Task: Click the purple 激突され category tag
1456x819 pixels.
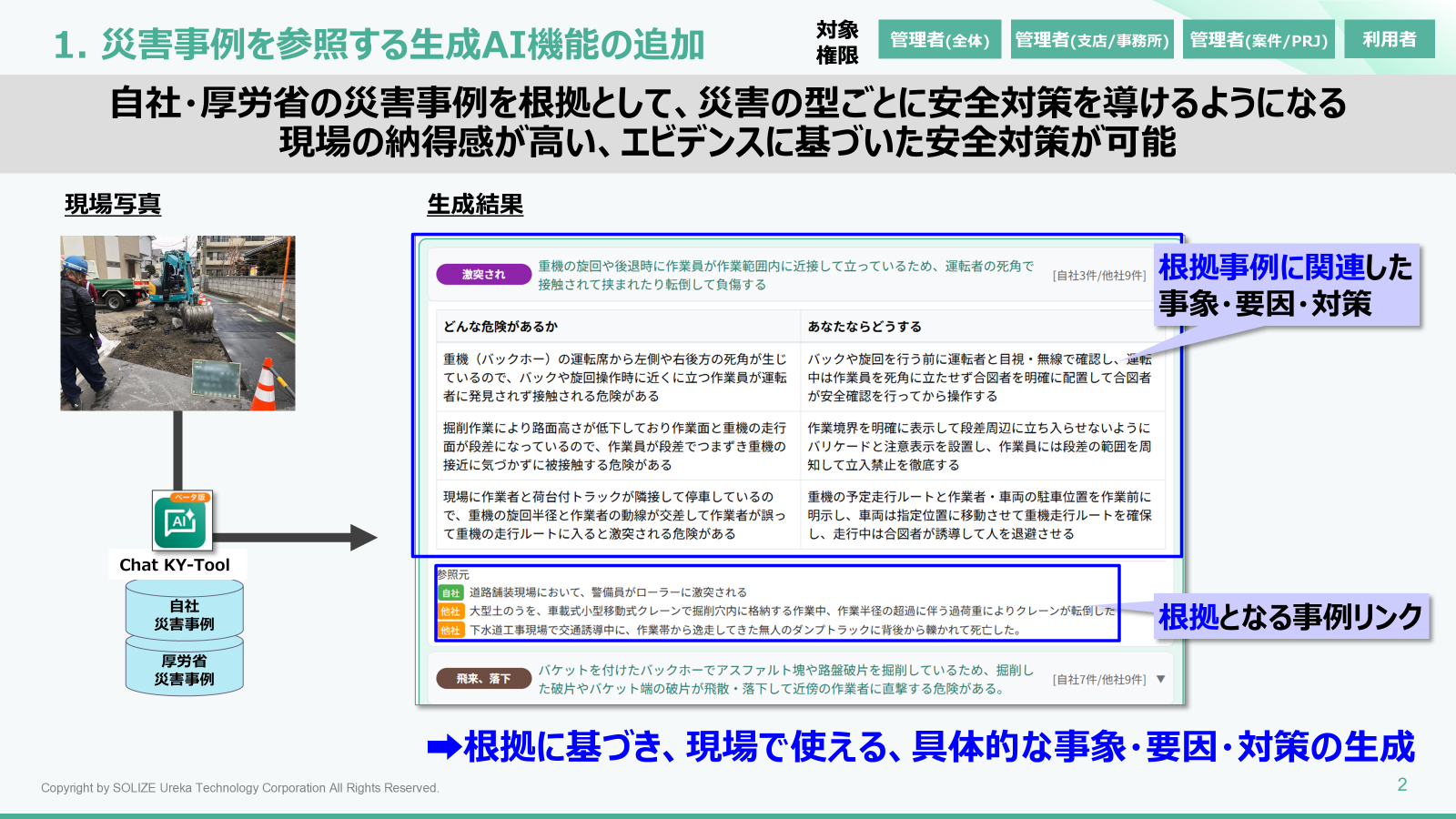Action: tap(483, 275)
